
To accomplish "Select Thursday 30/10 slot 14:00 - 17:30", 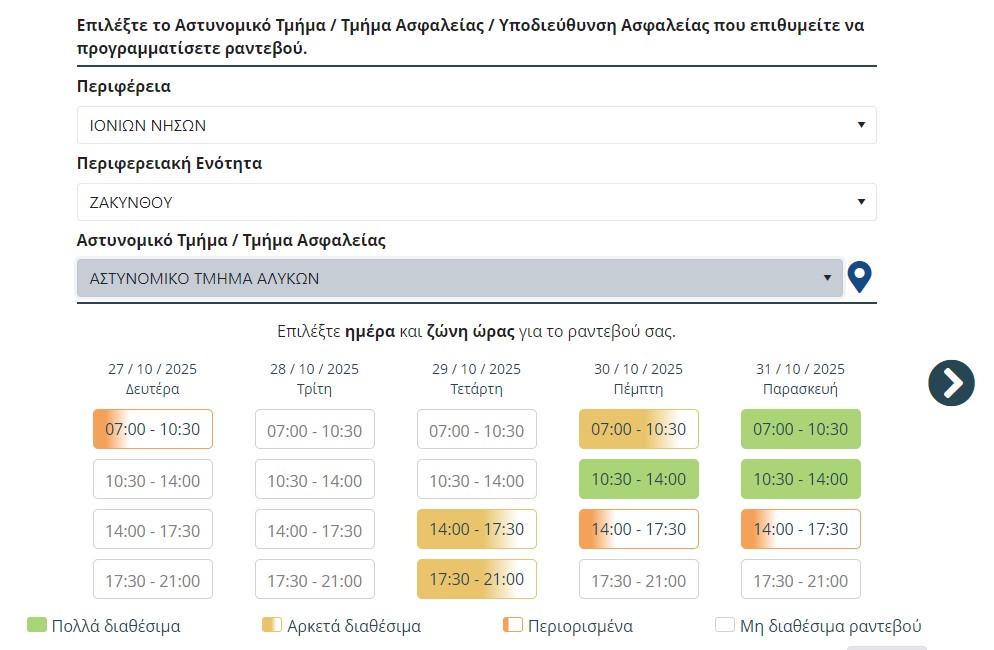I will [639, 529].
